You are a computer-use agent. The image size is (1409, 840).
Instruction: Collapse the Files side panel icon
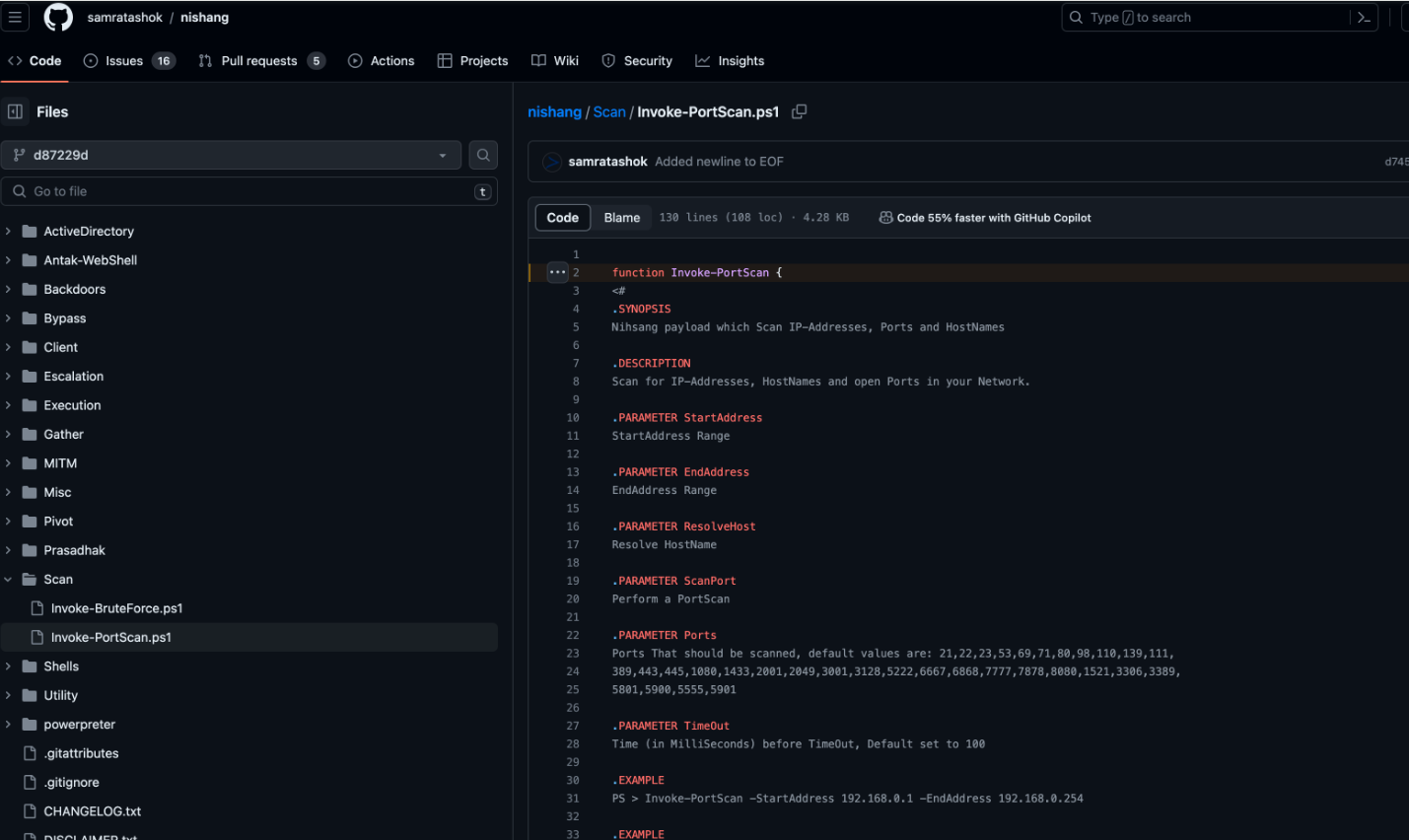click(x=15, y=111)
